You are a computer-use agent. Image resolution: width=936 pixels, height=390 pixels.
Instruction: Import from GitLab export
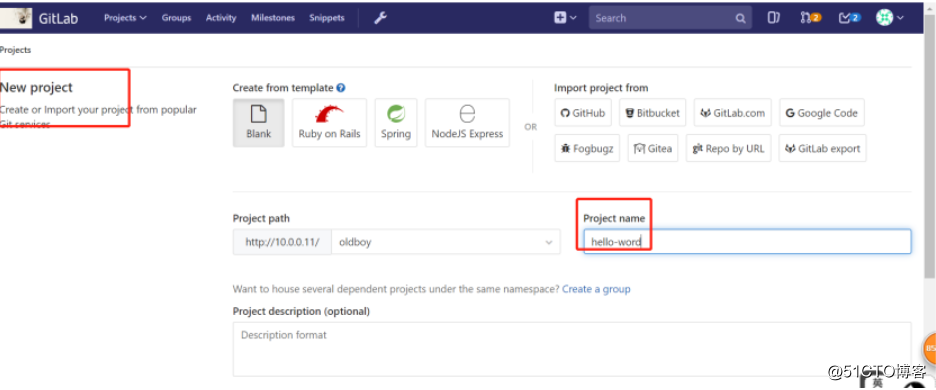click(823, 148)
